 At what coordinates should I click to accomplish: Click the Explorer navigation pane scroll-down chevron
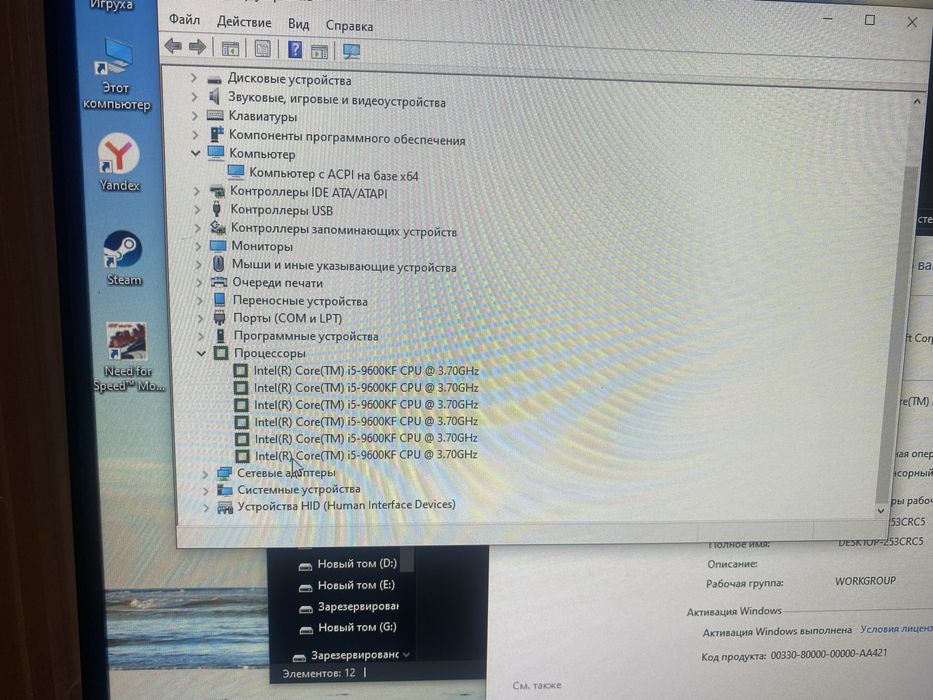coord(406,655)
